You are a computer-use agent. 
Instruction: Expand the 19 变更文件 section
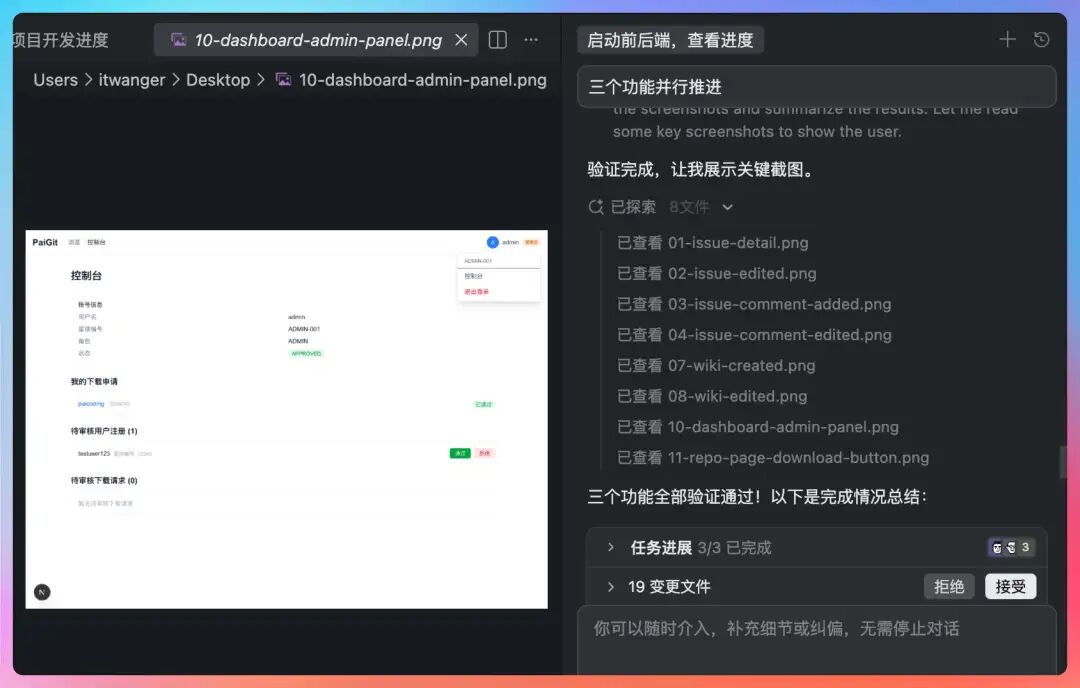click(611, 587)
